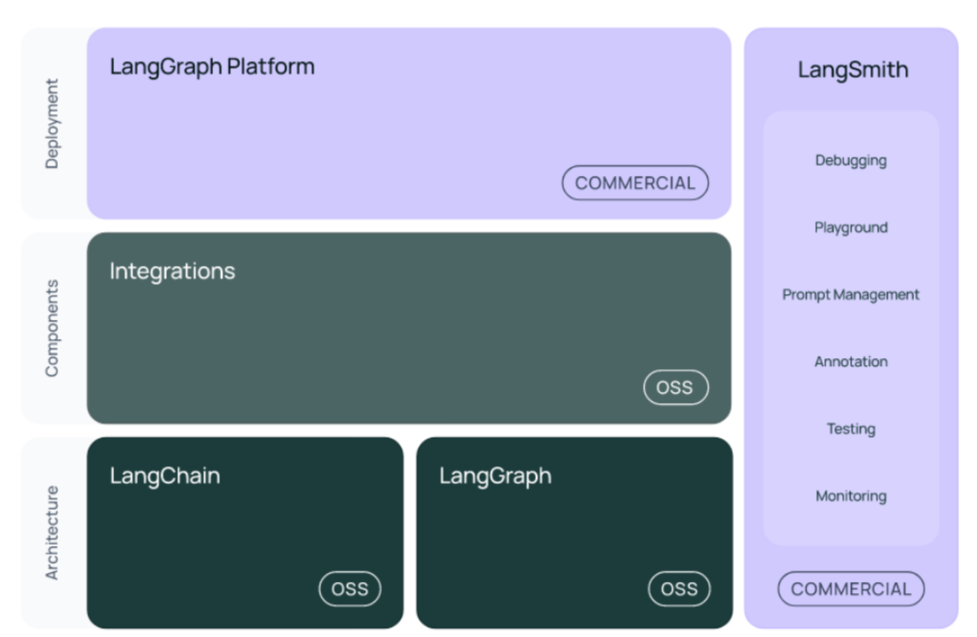Screen dimensions: 977x637
Task: Click Prompt Management in LangSmith list
Action: (851, 295)
